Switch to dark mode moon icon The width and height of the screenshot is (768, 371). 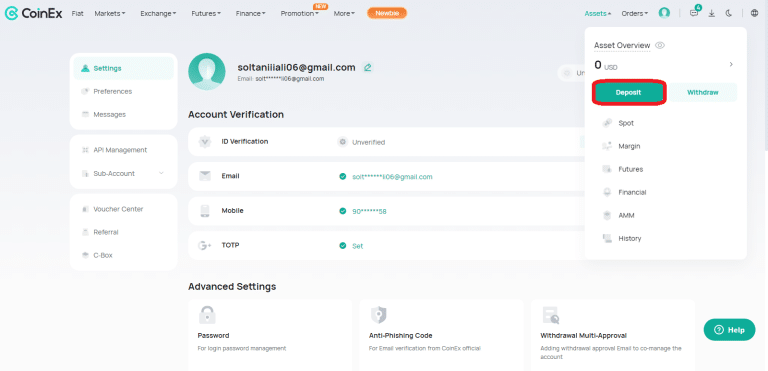click(x=729, y=13)
